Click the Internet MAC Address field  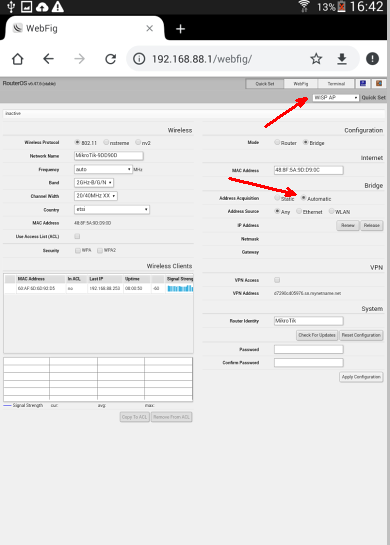[309, 170]
